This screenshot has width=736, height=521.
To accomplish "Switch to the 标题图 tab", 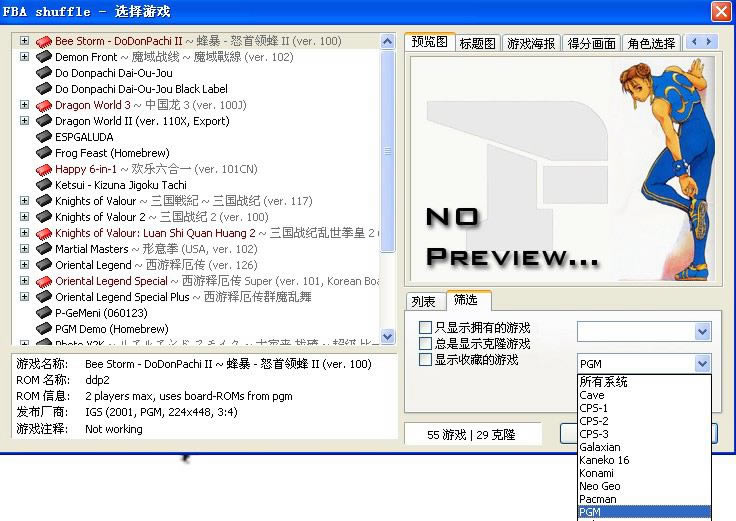I will 477,43.
